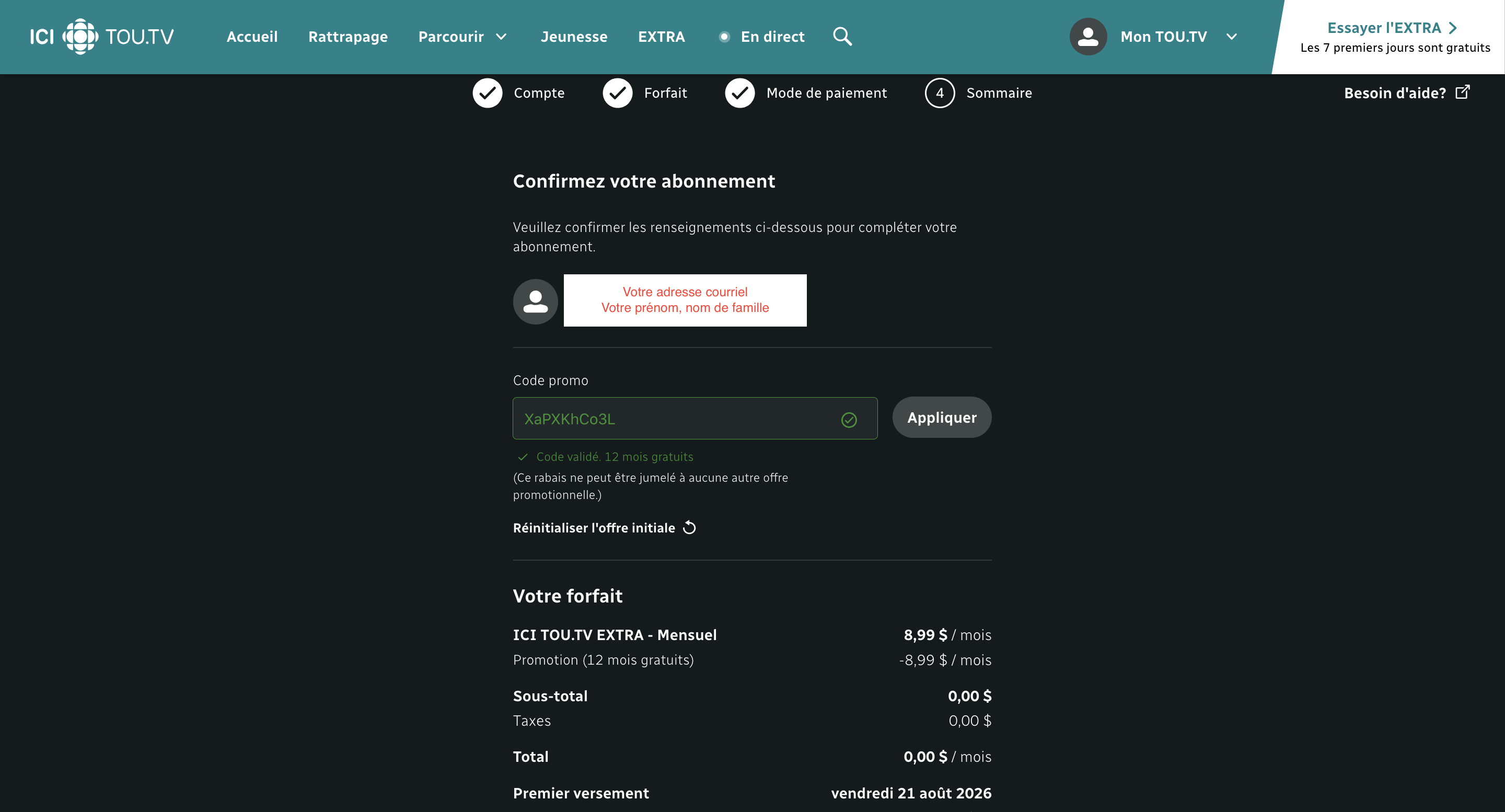This screenshot has width=1505, height=812.
Task: Click the Taxes label
Action: (531, 721)
